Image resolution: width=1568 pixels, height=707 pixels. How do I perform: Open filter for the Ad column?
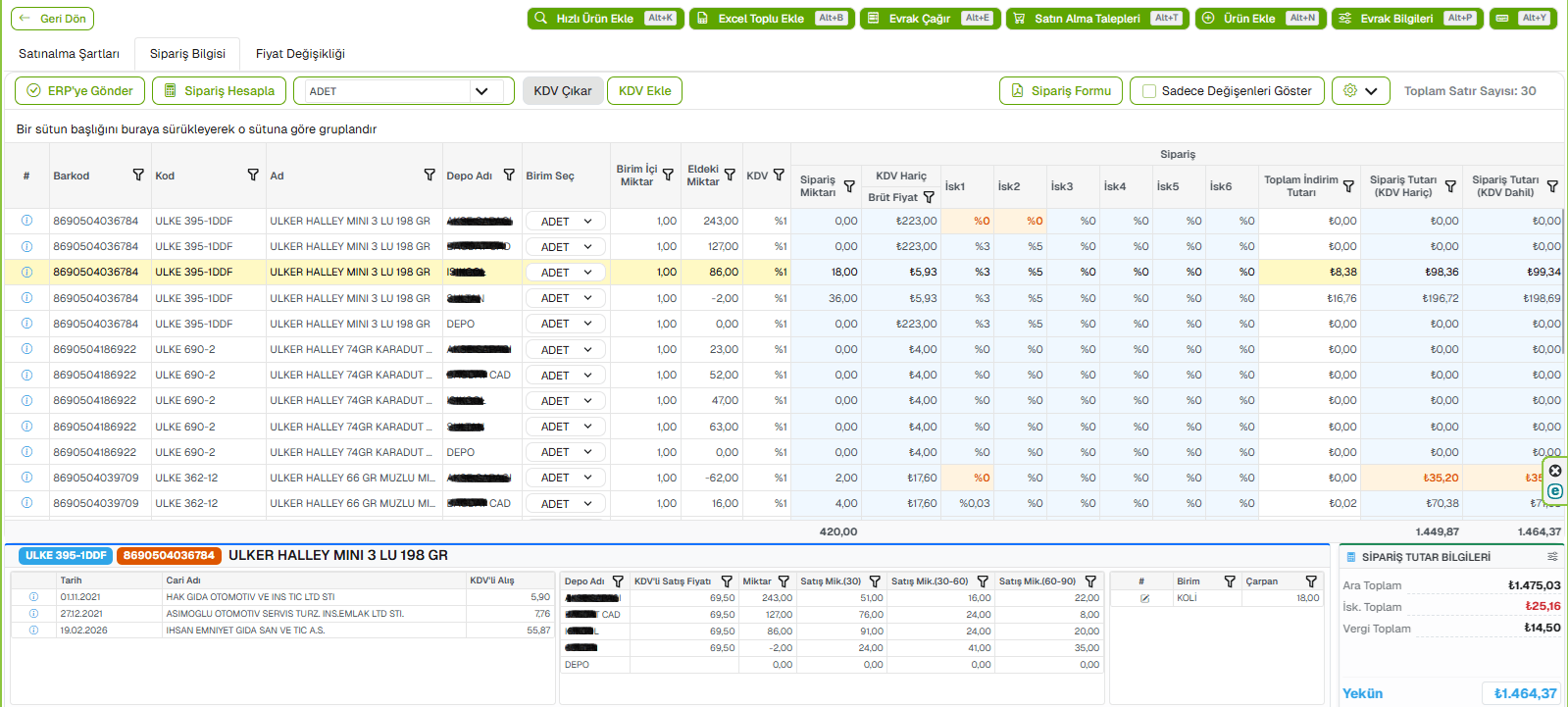point(430,175)
